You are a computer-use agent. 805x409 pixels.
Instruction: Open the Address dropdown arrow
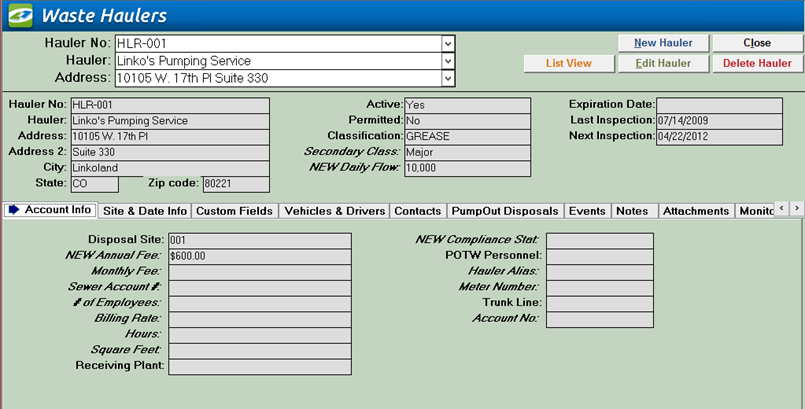click(448, 79)
